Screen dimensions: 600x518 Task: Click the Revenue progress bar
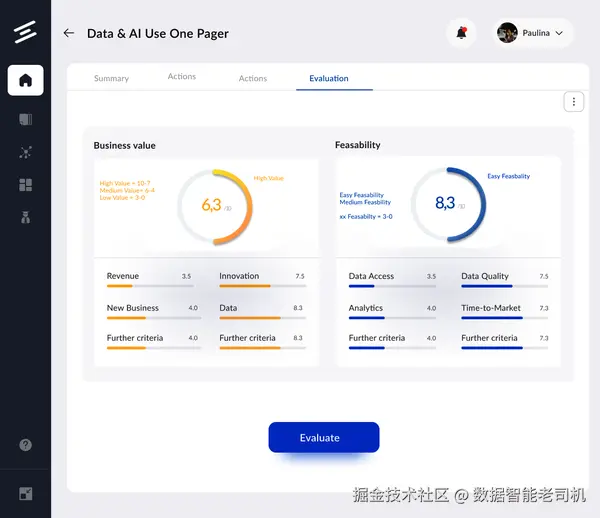(x=150, y=286)
